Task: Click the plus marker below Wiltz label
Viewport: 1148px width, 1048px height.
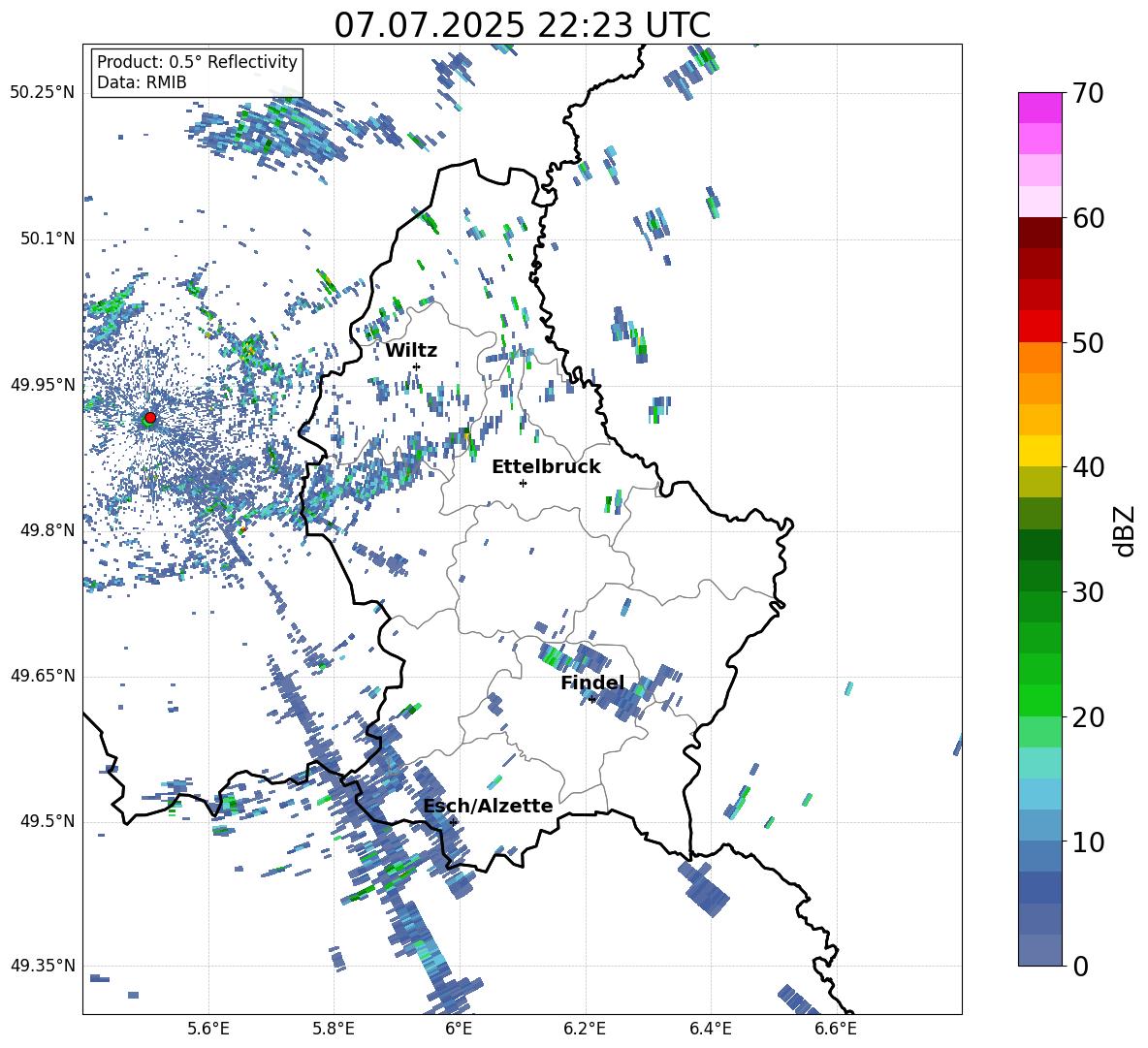Action: [417, 366]
